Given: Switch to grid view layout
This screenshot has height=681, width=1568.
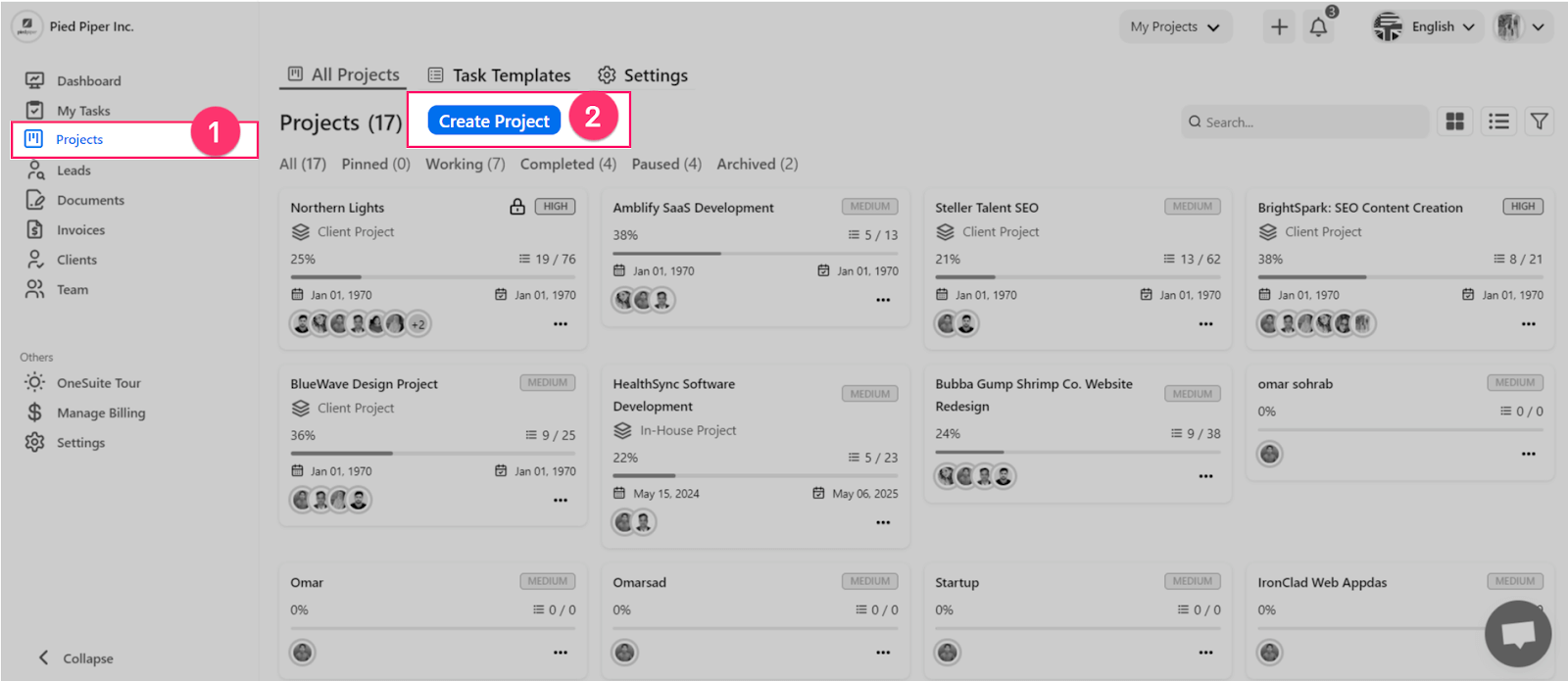Looking at the screenshot, I should tap(1455, 122).
